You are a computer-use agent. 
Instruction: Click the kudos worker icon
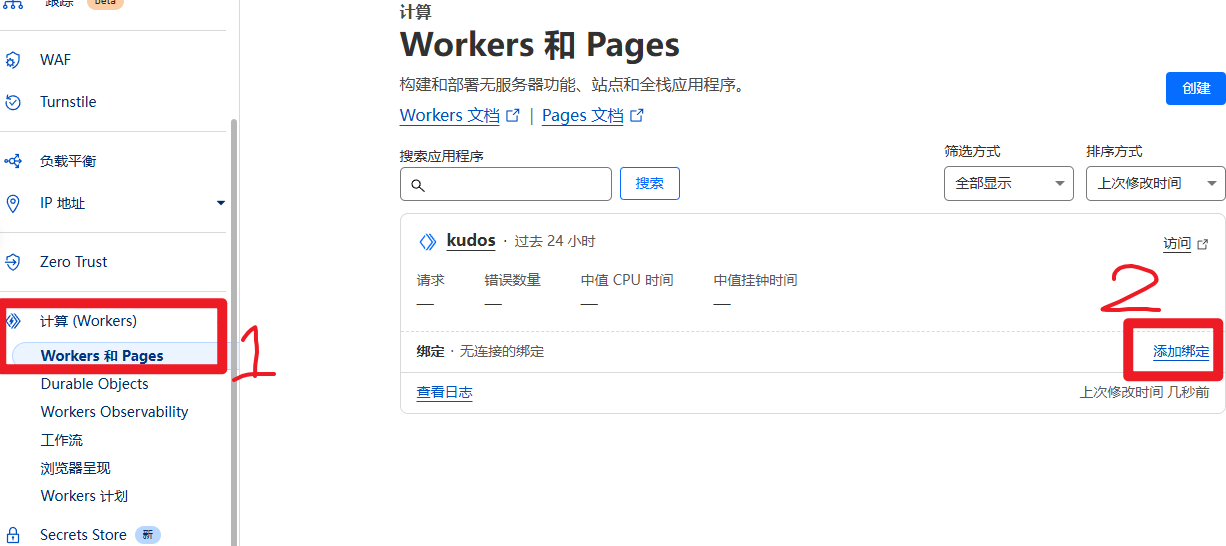point(428,242)
